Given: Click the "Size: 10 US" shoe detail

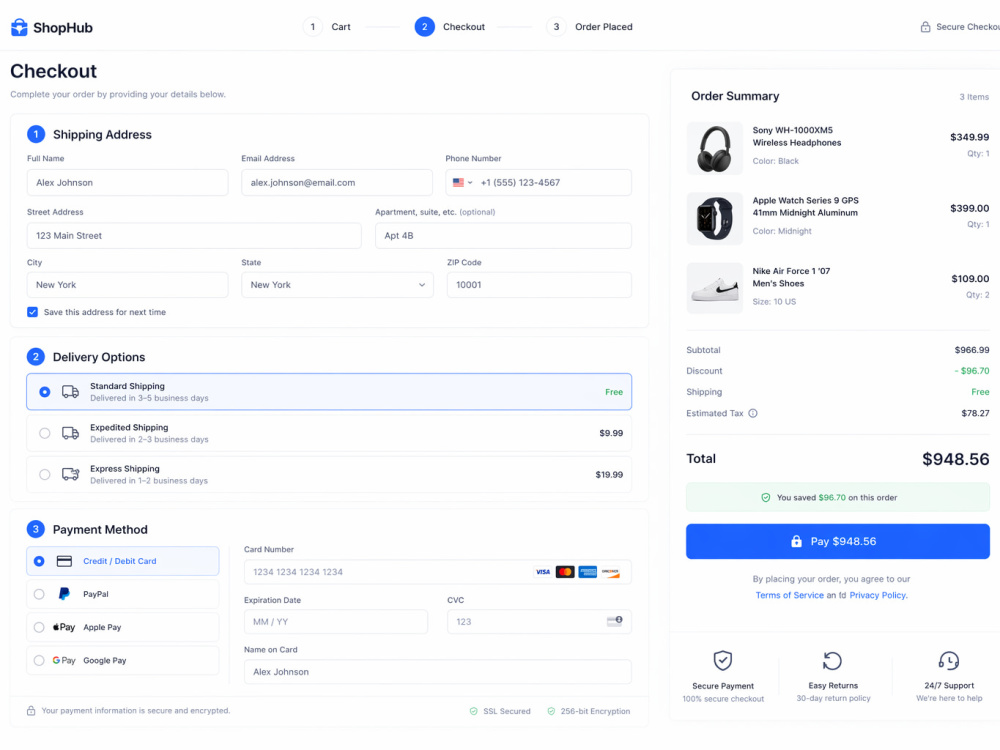Looking at the screenshot, I should tap(774, 302).
